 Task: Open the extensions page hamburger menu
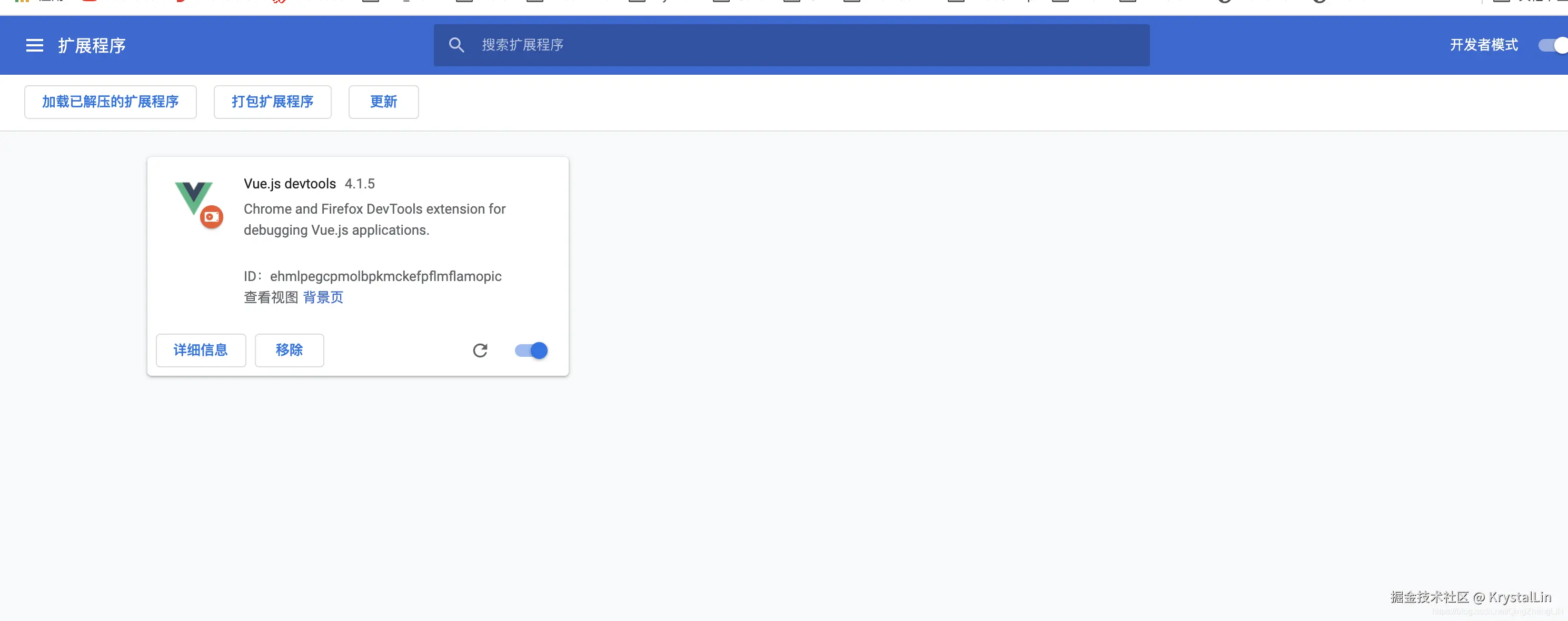(35, 46)
